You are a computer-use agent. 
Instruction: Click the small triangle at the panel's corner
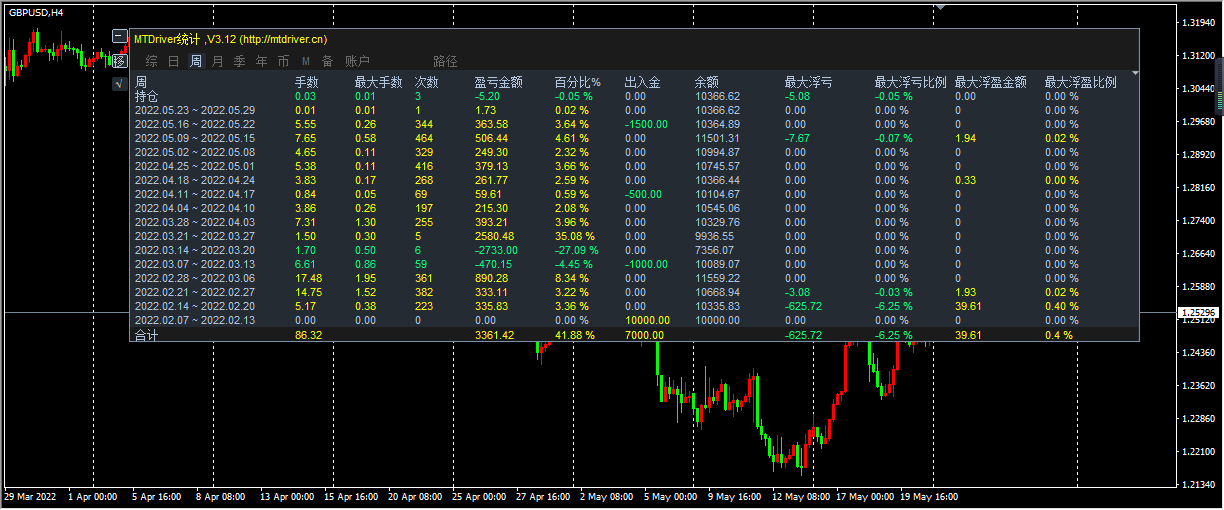[1135, 73]
